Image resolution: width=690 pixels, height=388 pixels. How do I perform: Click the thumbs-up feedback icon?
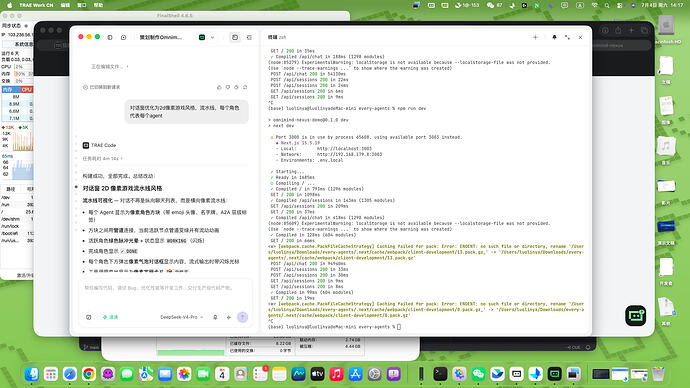(x=219, y=87)
